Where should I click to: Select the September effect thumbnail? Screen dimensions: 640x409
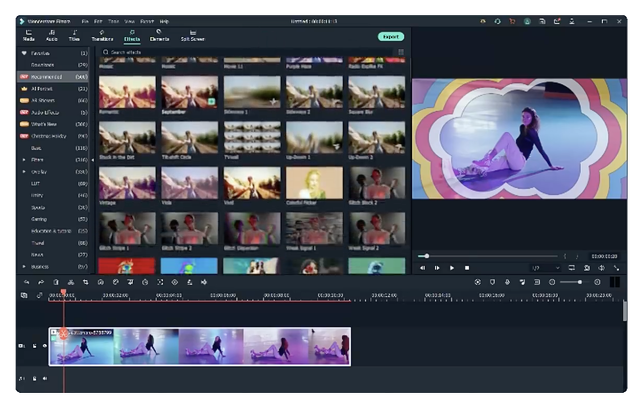pyautogui.click(x=189, y=93)
